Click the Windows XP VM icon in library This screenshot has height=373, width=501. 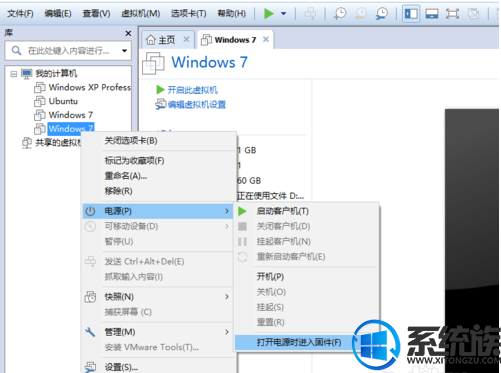tap(40, 88)
